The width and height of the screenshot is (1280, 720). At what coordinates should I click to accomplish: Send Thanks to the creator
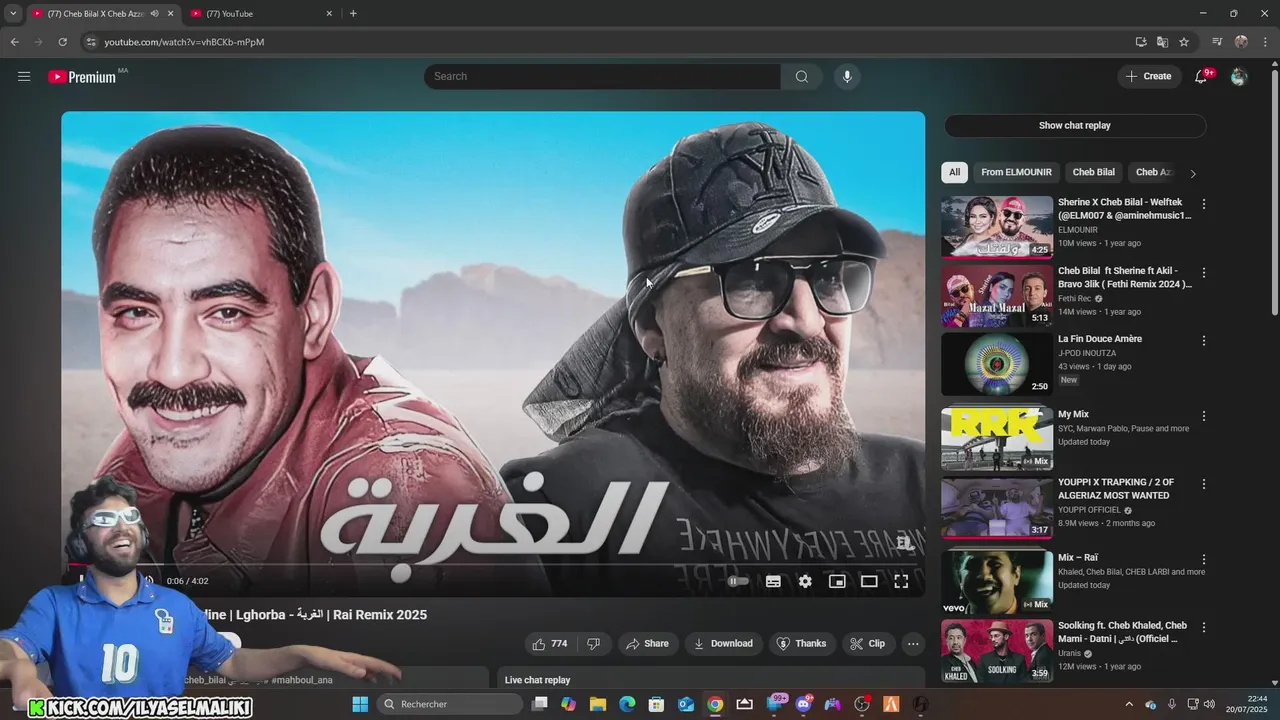[802, 643]
